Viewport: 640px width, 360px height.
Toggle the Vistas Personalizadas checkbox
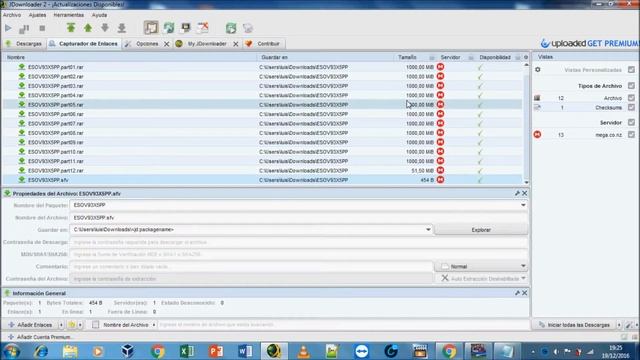(631, 70)
